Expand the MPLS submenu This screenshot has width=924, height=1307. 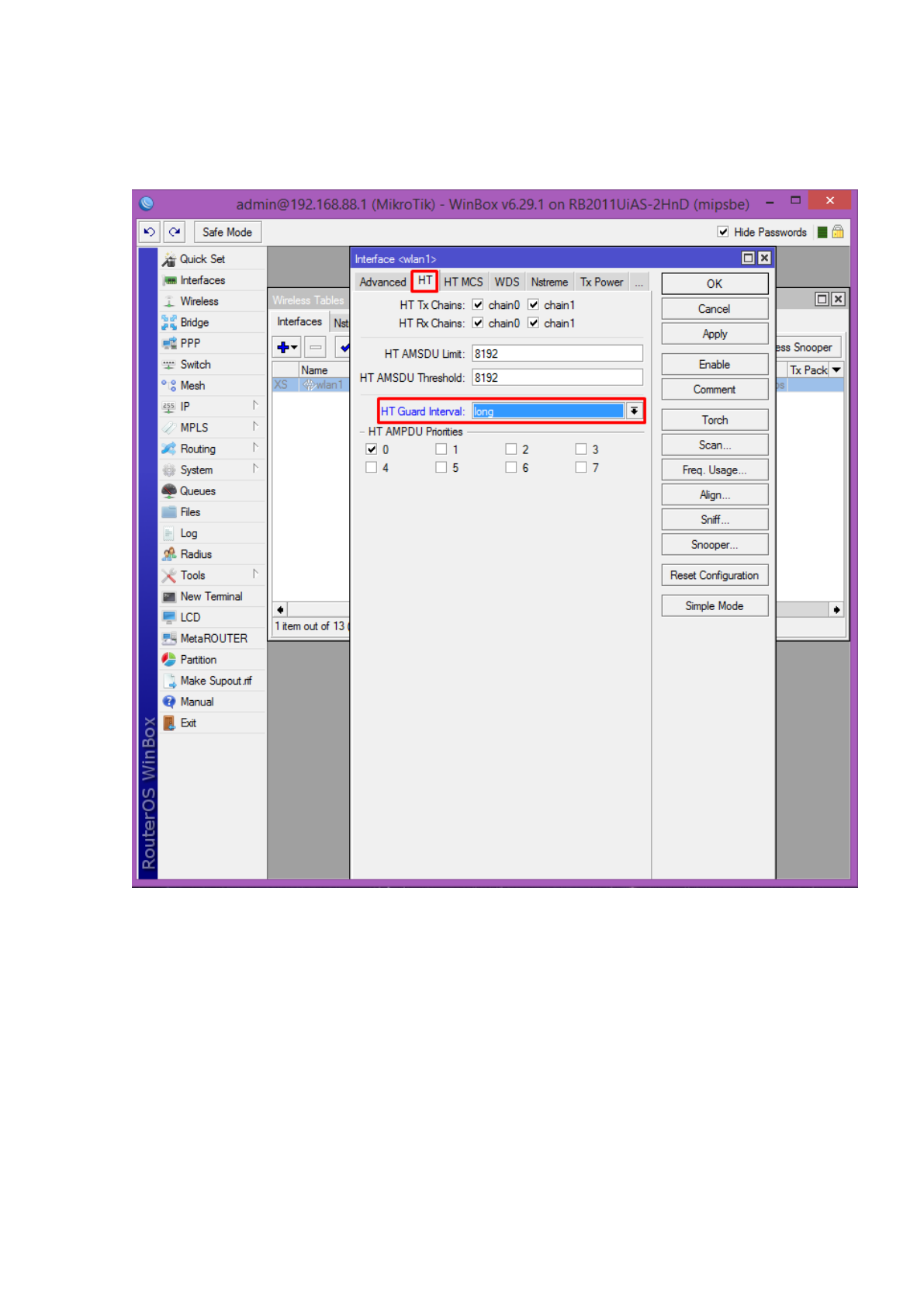pyautogui.click(x=254, y=426)
